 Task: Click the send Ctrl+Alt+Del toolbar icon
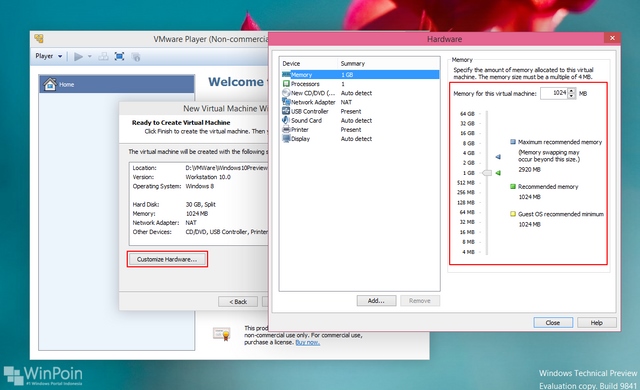tap(104, 57)
